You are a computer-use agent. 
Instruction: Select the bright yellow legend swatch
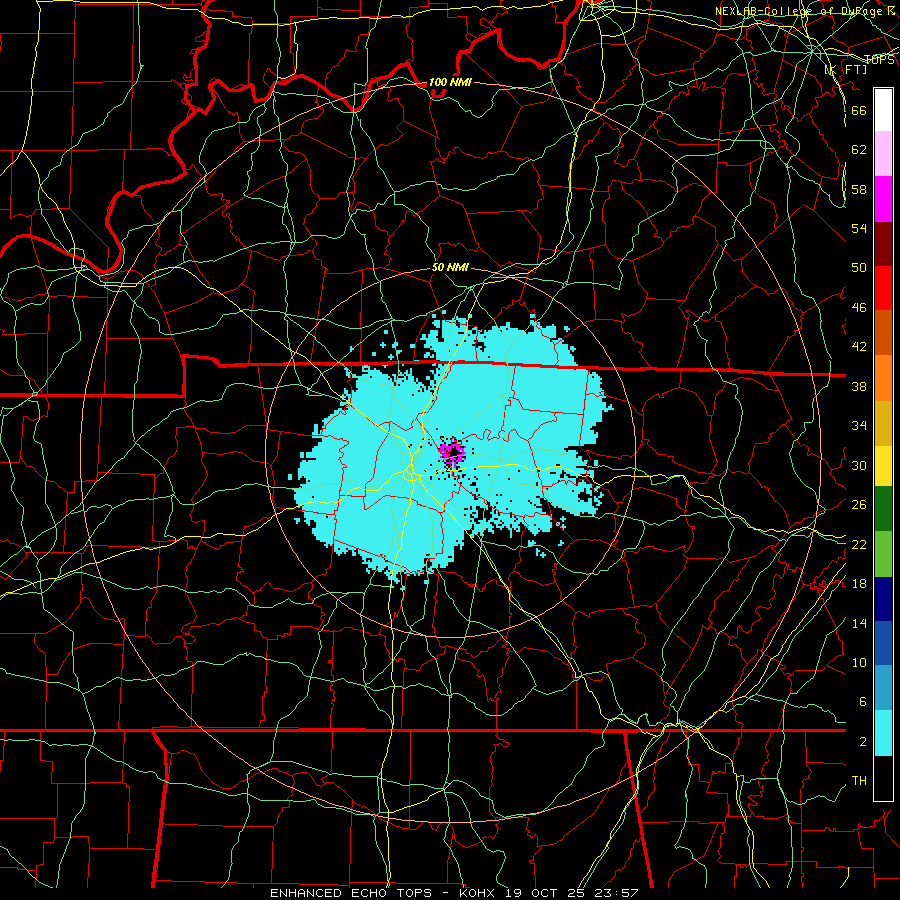883,466
